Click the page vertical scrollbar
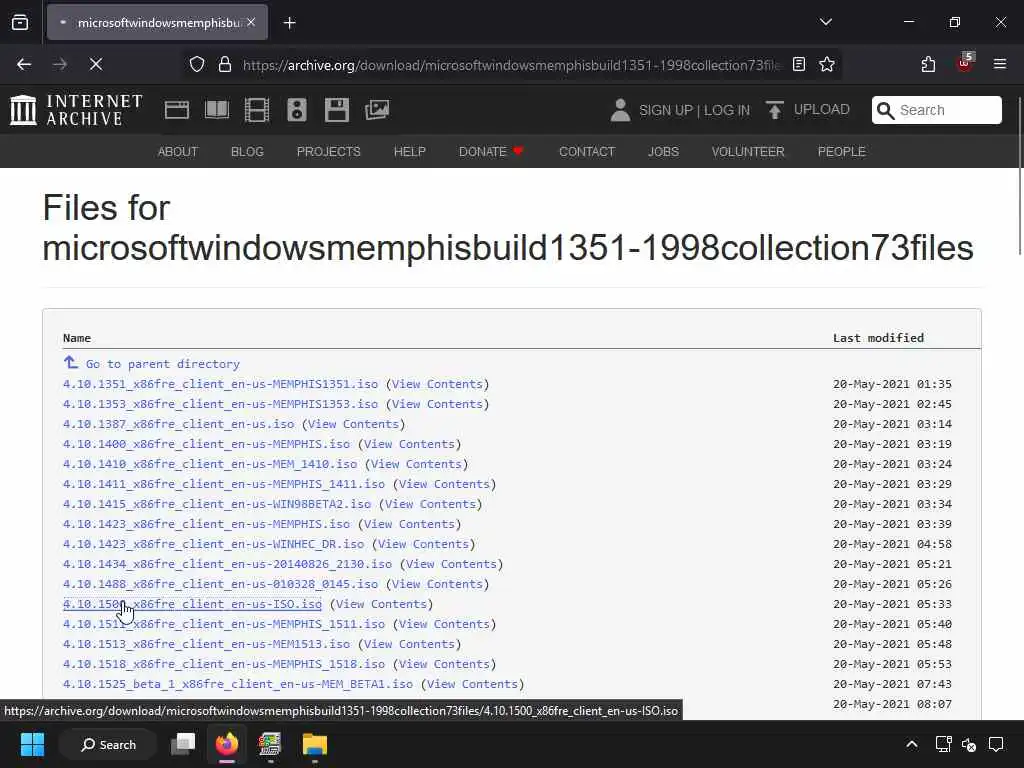The width and height of the screenshot is (1024, 768). [1020, 175]
